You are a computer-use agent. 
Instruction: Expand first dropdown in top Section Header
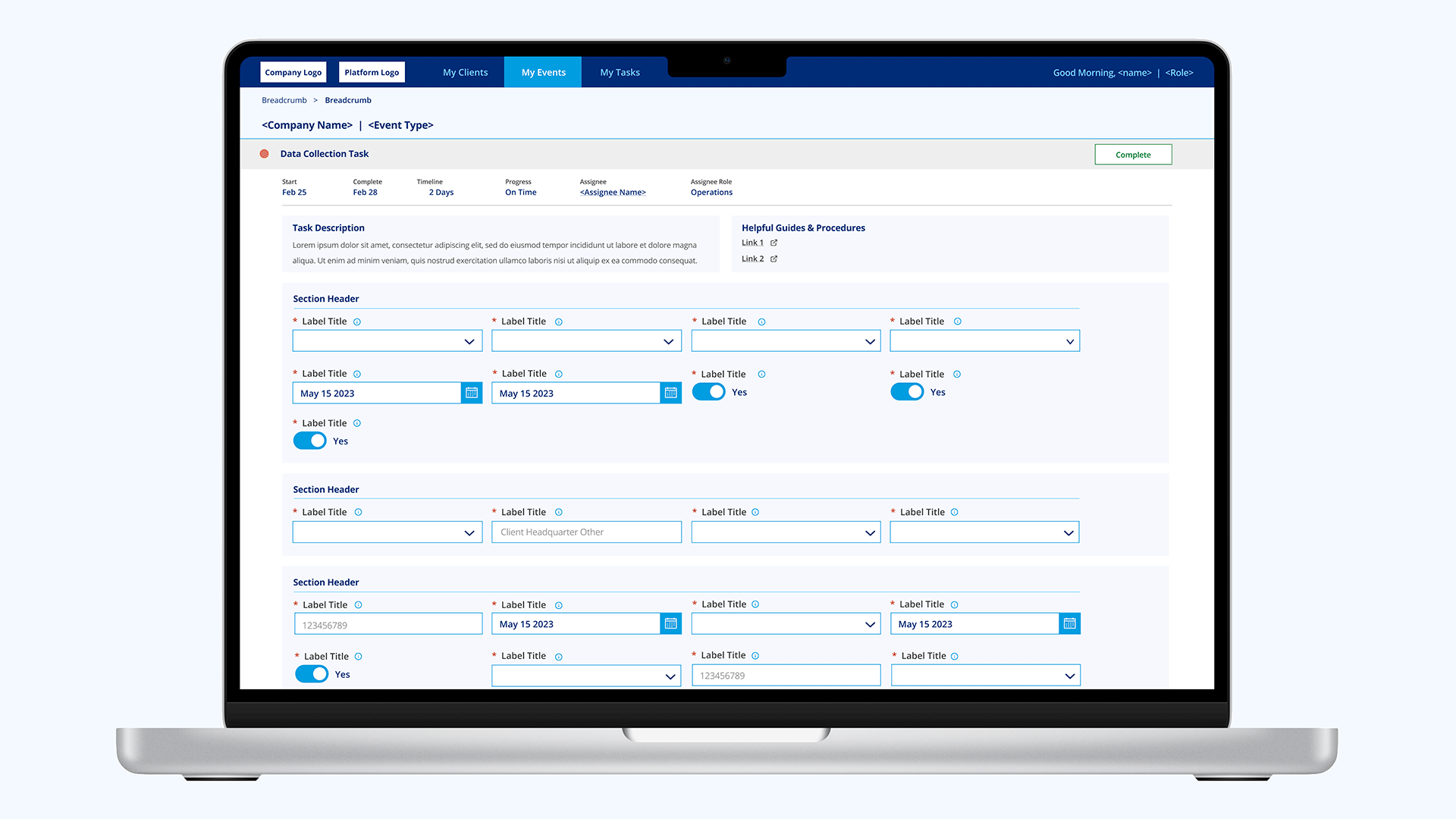pos(388,341)
